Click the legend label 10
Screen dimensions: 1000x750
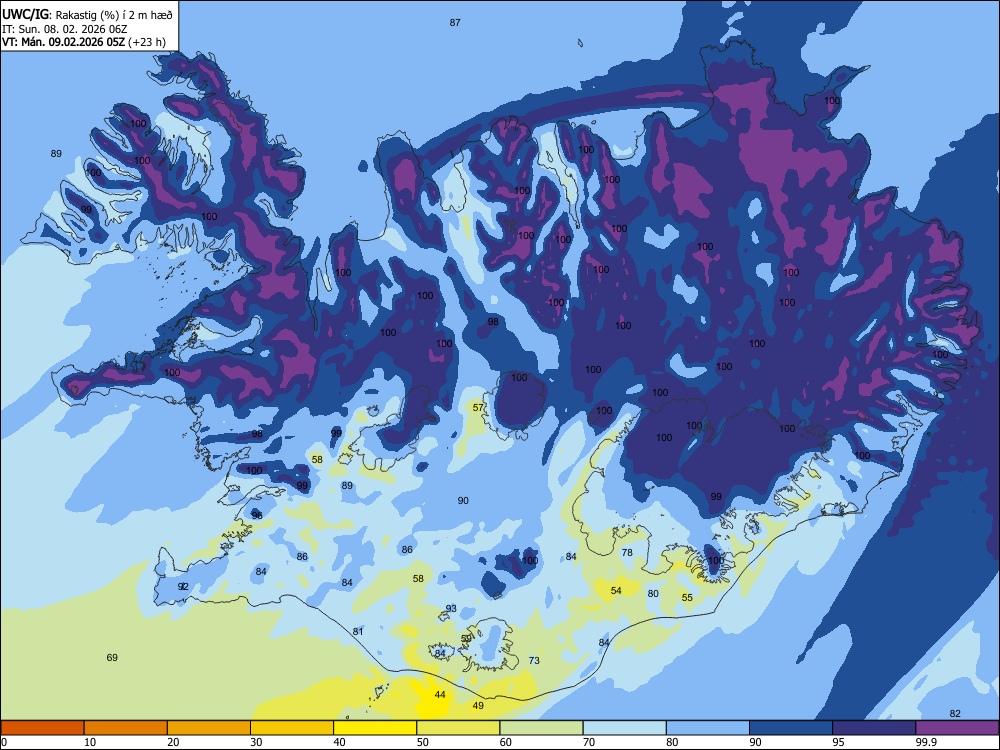(90, 742)
